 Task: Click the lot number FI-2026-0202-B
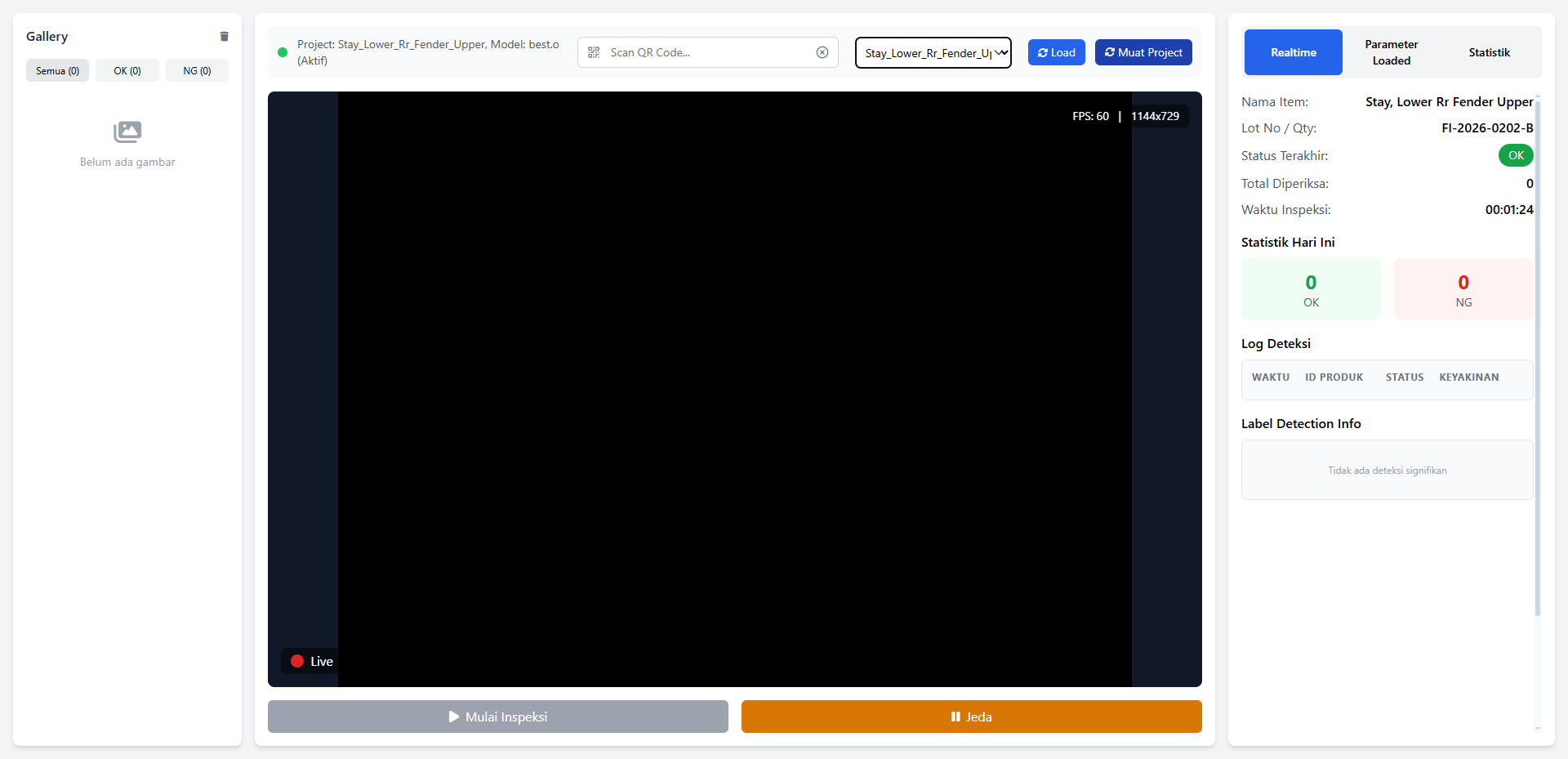pyautogui.click(x=1487, y=128)
